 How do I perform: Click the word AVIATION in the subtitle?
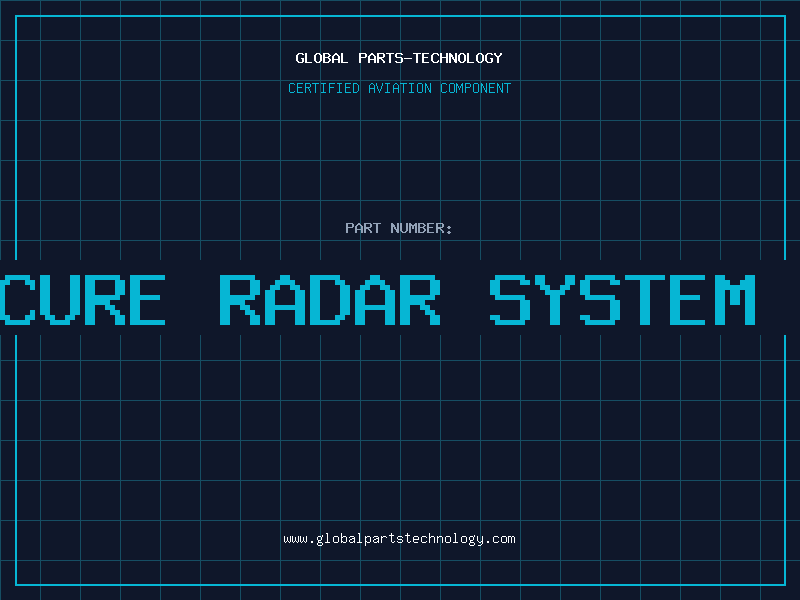click(401, 88)
